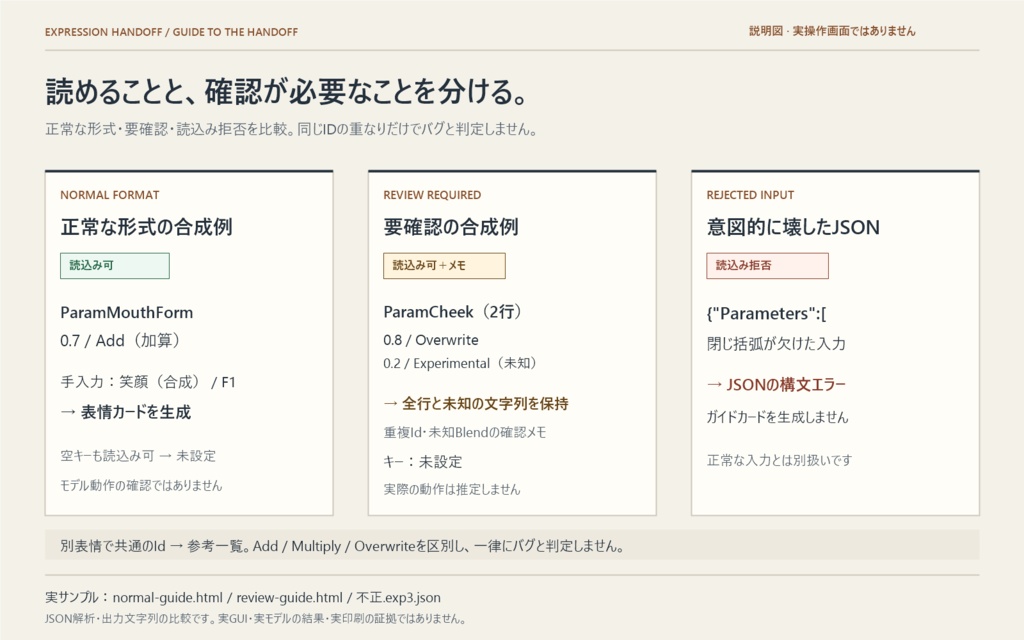Click 'モデル動作の確認ではありません'
This screenshot has height=640, width=1024.
coord(141,485)
